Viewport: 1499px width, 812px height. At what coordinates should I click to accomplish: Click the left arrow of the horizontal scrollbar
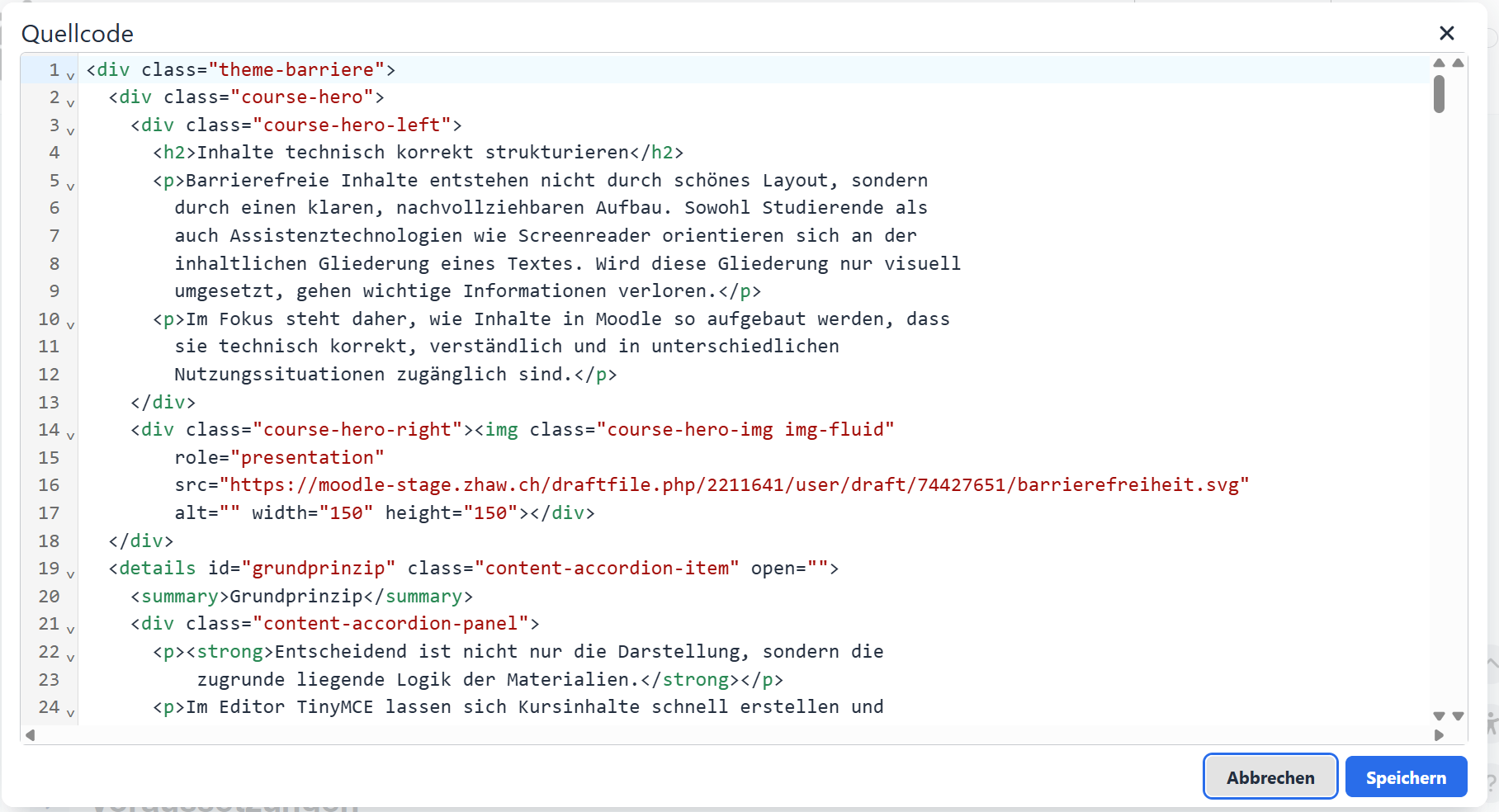[x=29, y=735]
